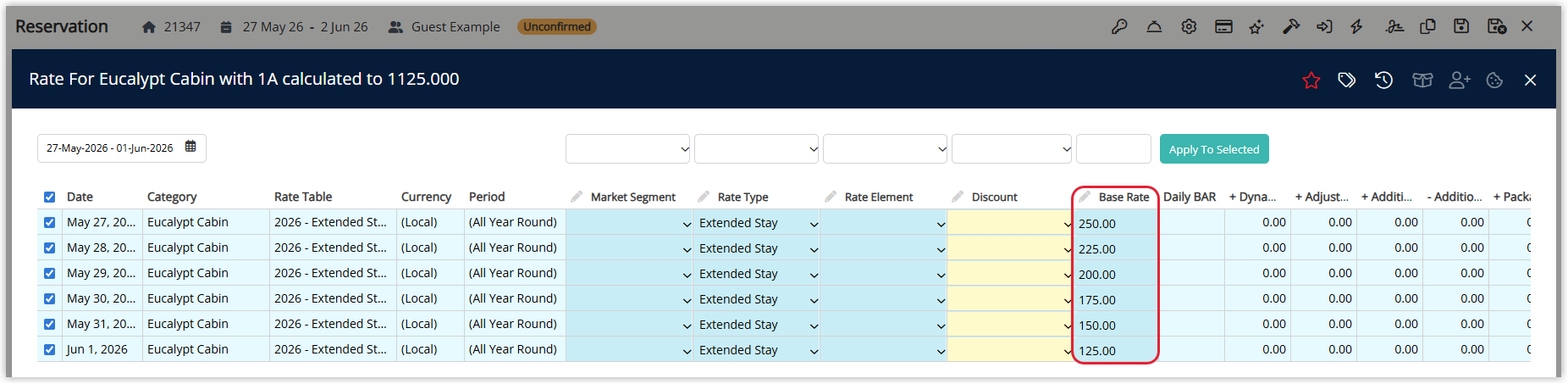Open reservation settings gear icon
The height and width of the screenshot is (384, 1568).
coord(1189,27)
